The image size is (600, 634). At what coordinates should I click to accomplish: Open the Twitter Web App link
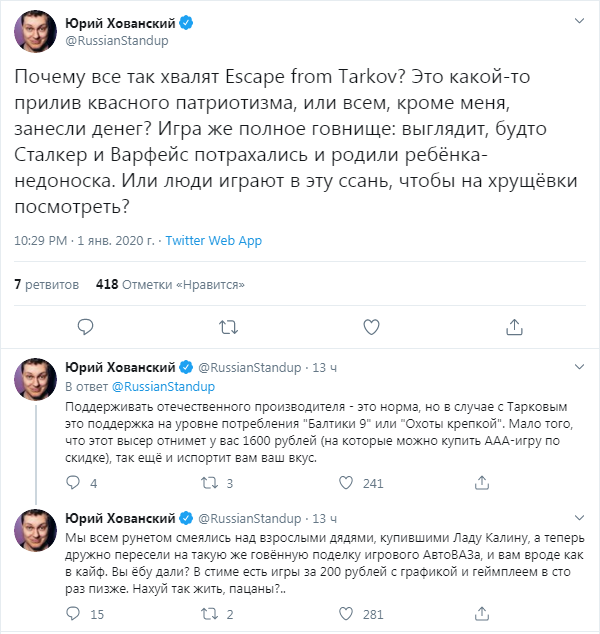point(213,241)
